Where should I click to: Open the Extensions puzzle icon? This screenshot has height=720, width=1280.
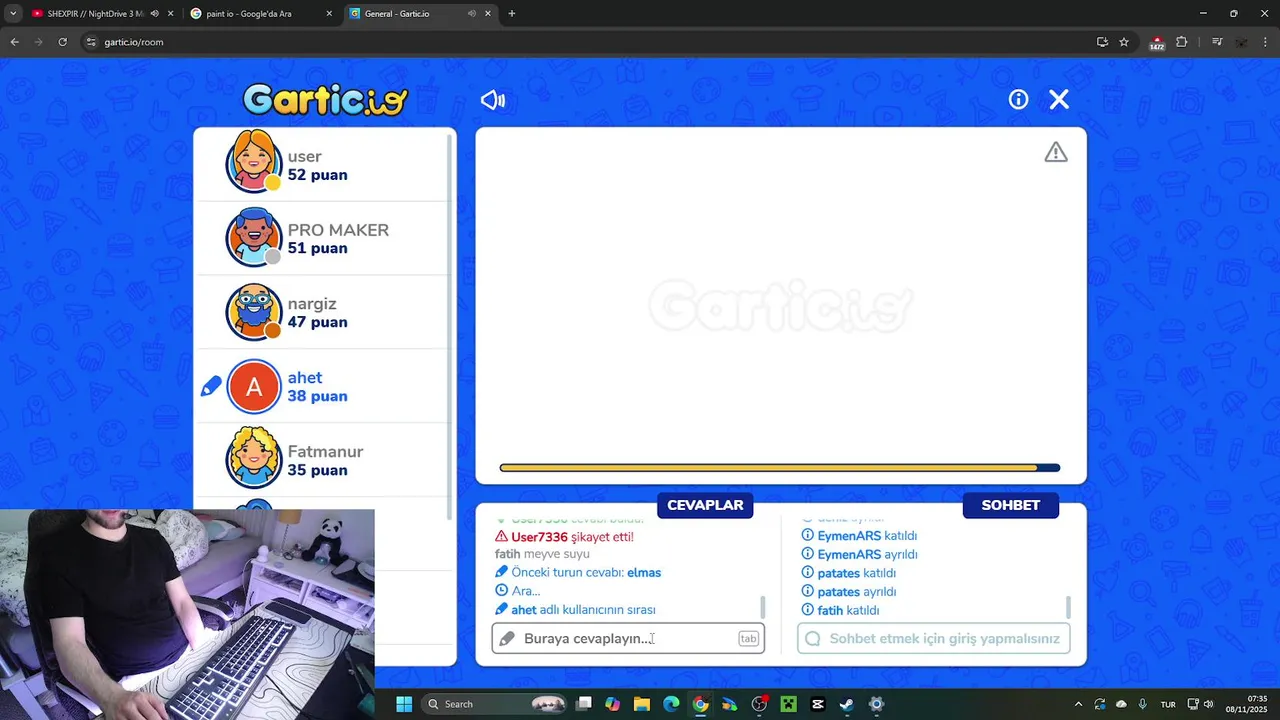pyautogui.click(x=1181, y=42)
